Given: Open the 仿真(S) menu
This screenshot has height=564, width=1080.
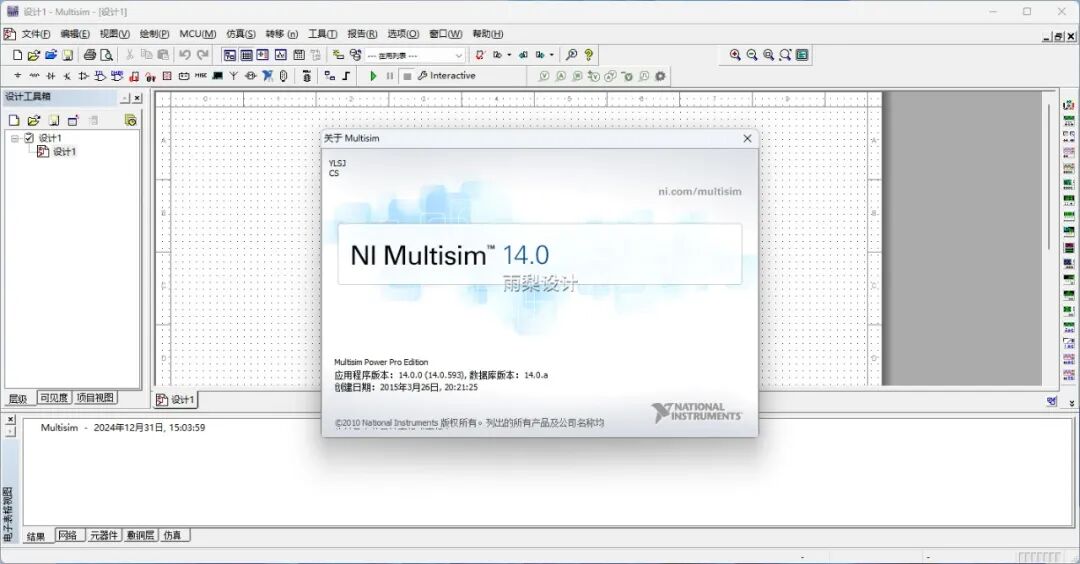Looking at the screenshot, I should pos(240,34).
